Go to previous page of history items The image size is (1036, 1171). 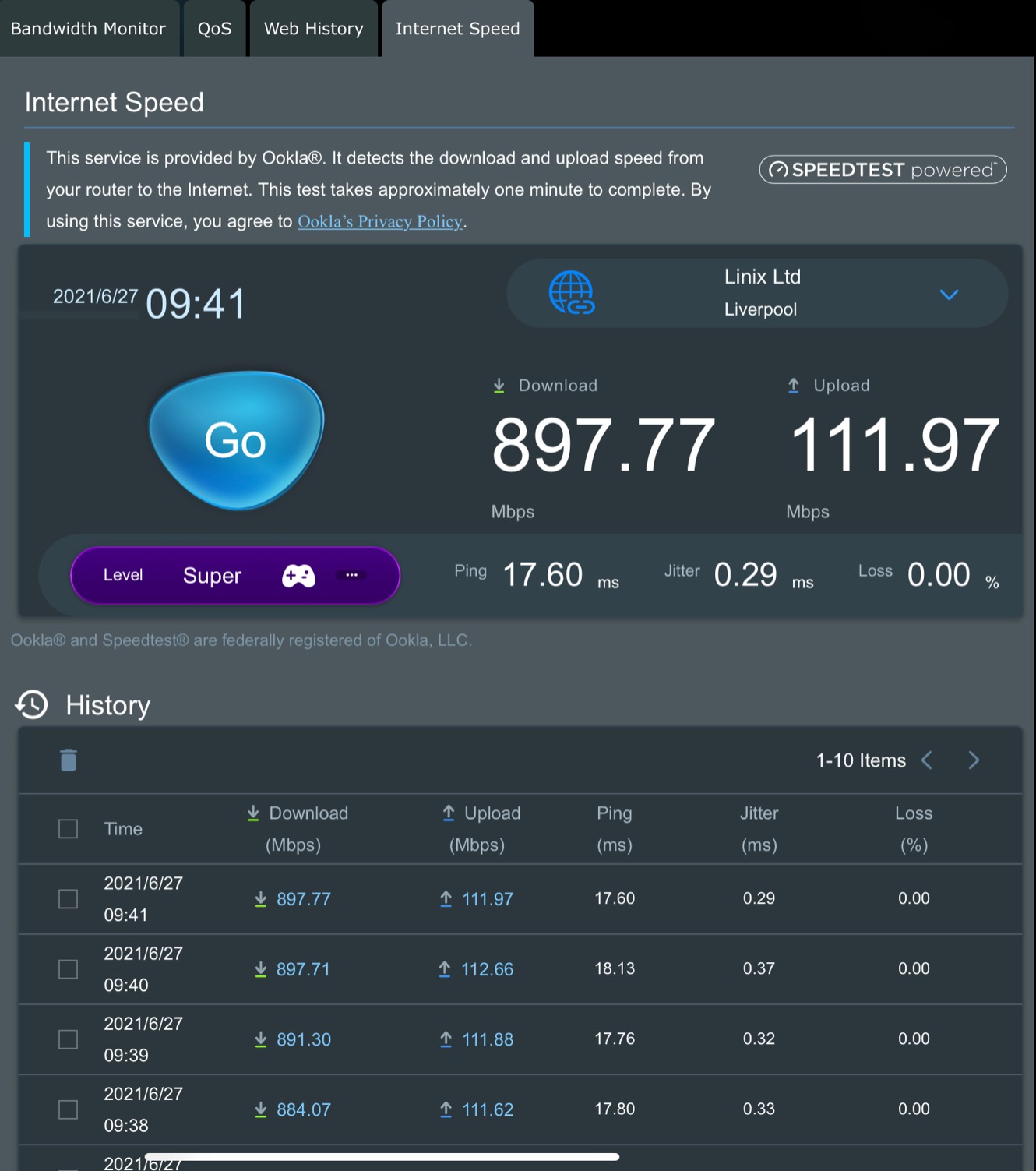(x=927, y=760)
